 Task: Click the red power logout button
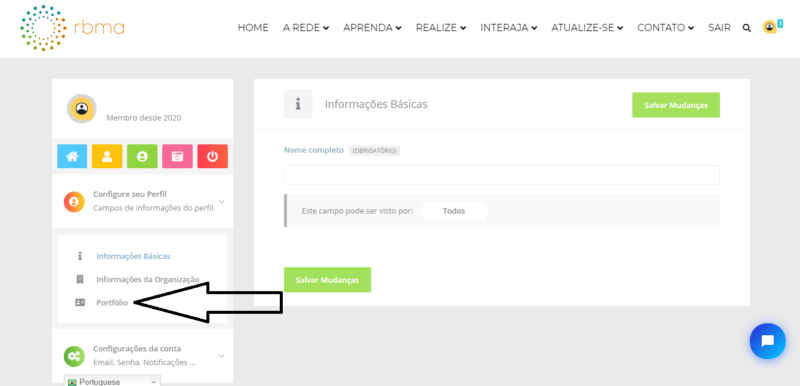[212, 157]
